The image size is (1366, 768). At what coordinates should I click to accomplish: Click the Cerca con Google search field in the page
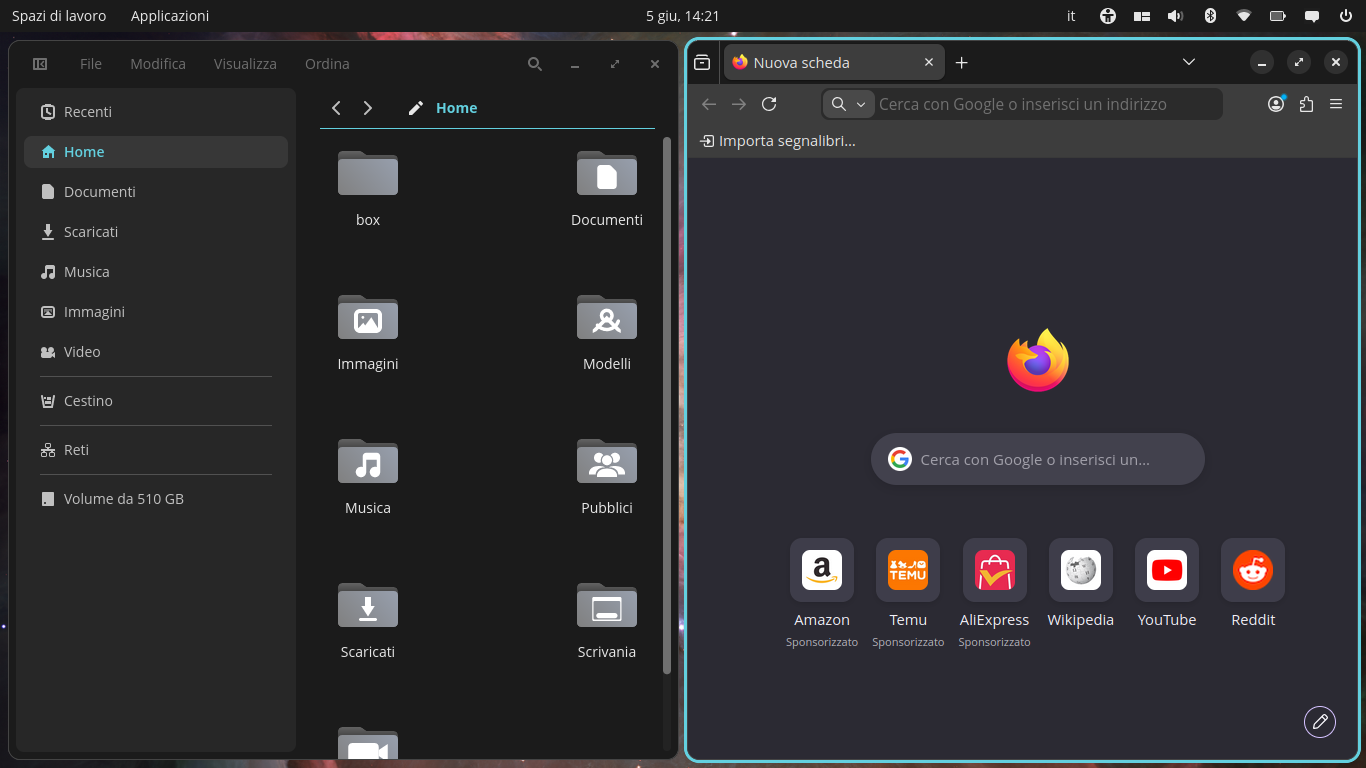tap(1038, 459)
